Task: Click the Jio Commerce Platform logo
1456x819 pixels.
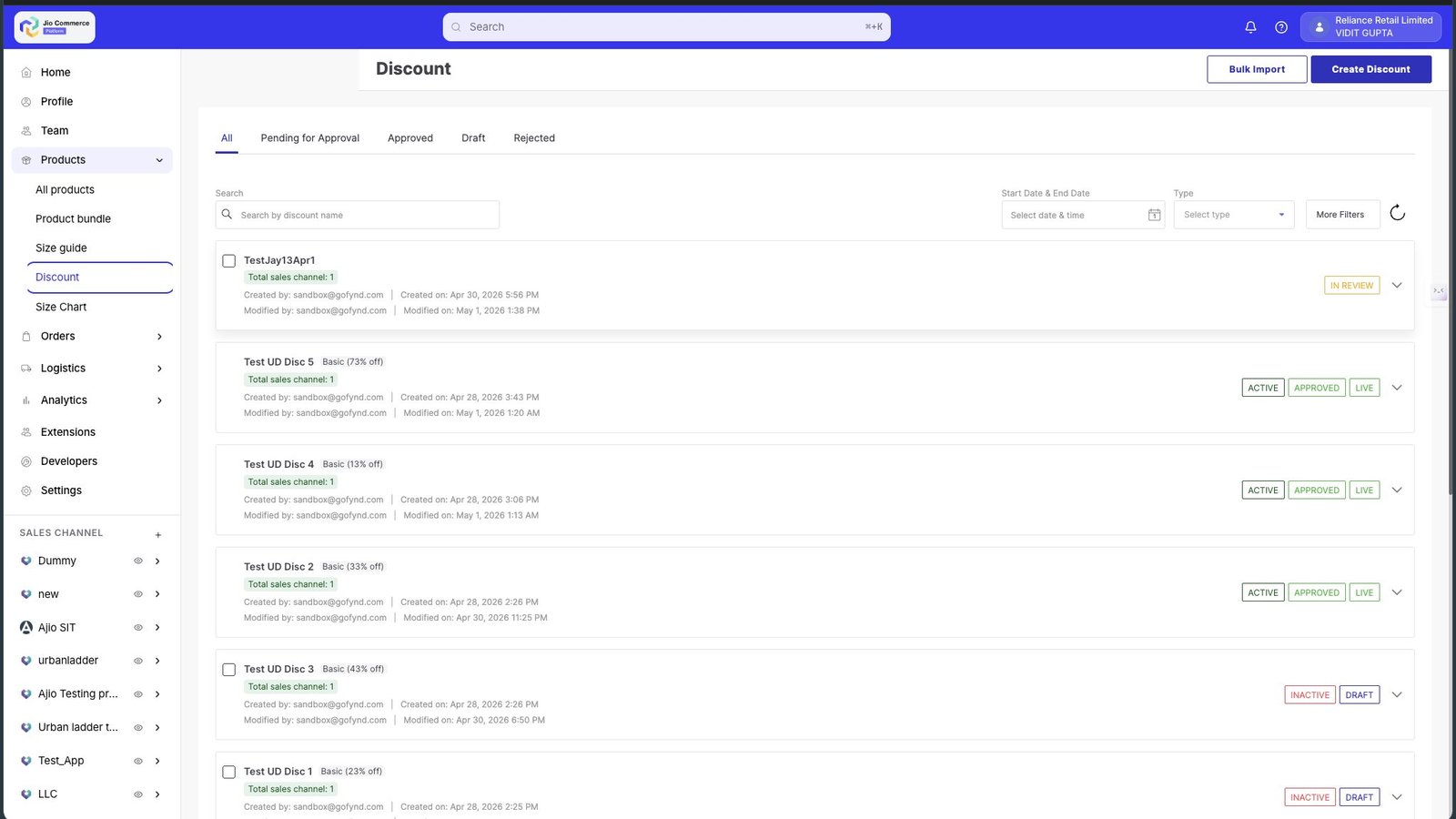Action: coord(55,27)
